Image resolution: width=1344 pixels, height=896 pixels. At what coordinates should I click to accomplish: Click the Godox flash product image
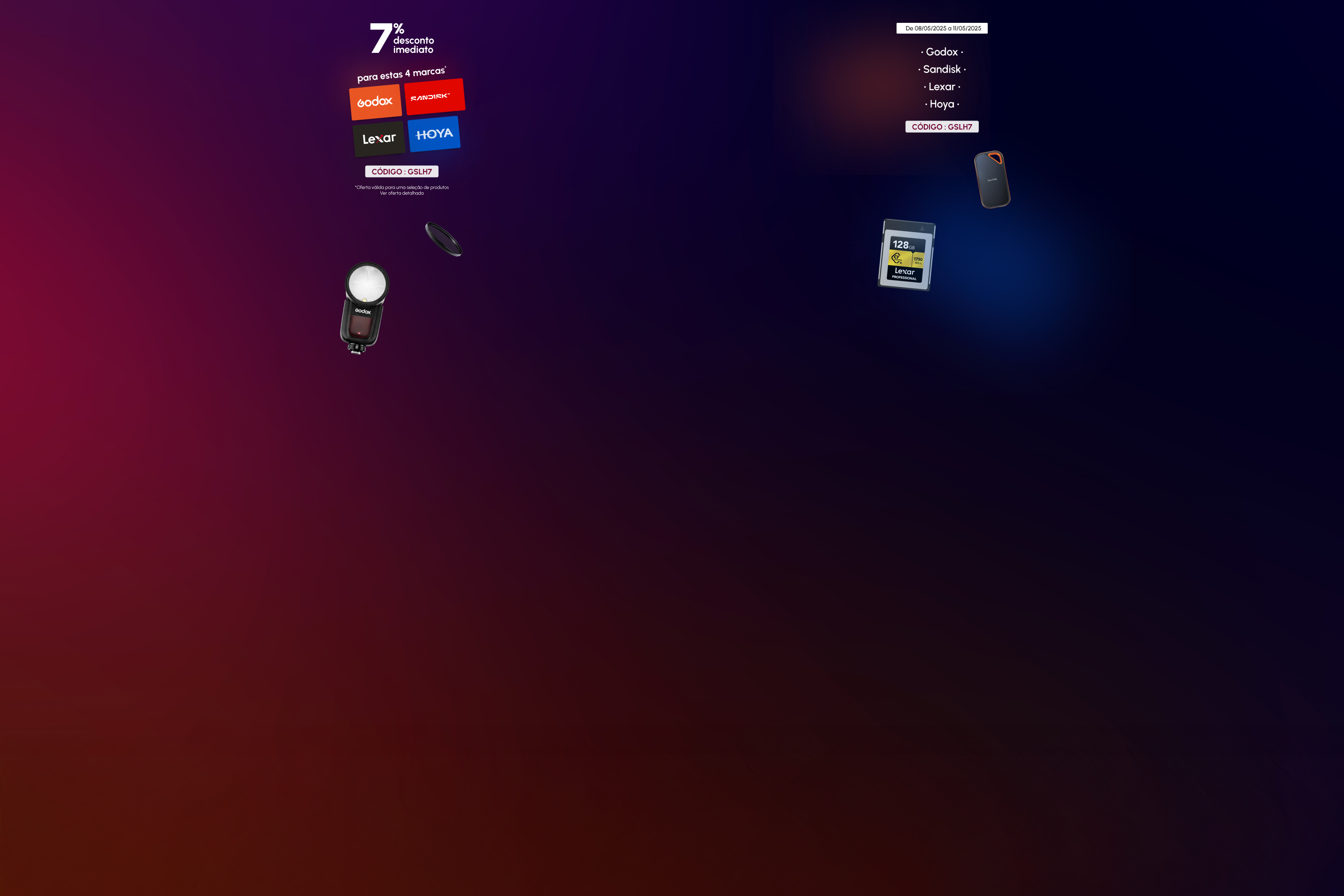(x=365, y=308)
